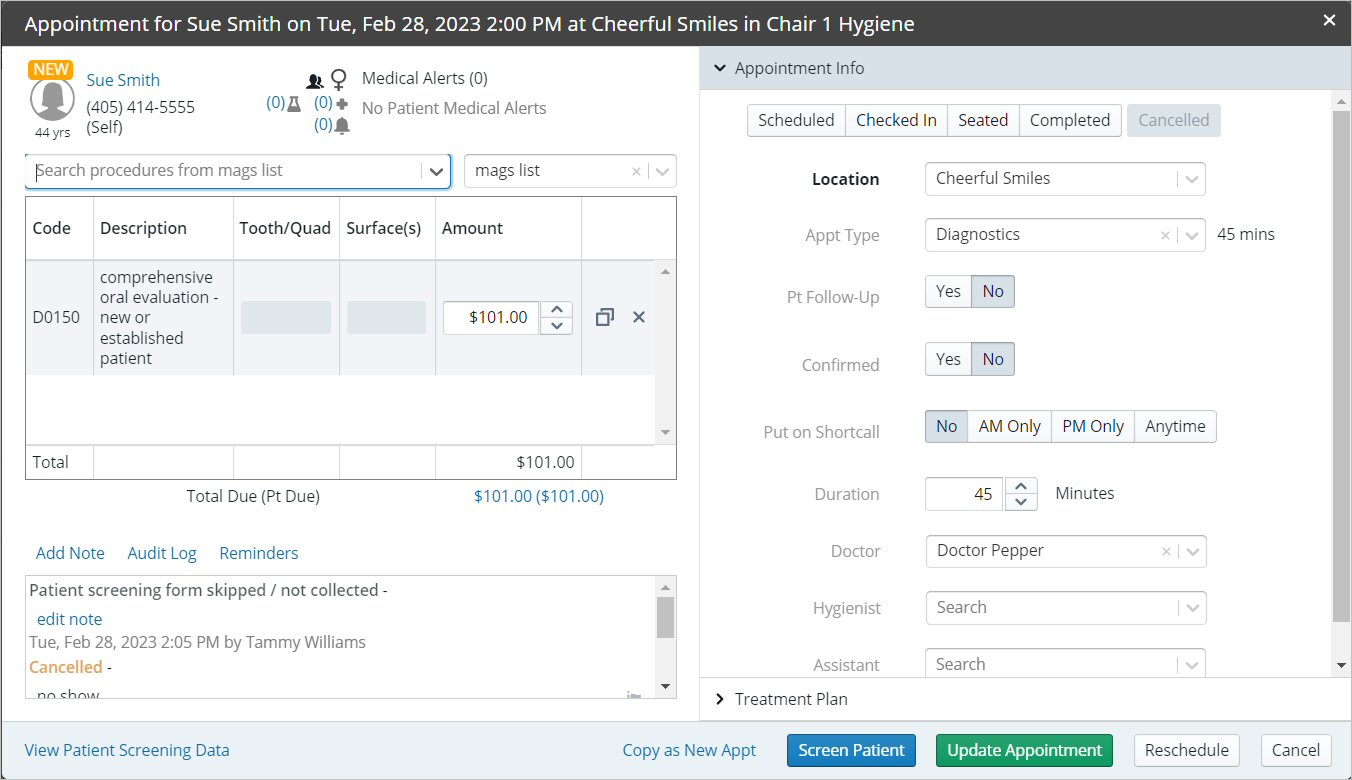The height and width of the screenshot is (780, 1352).
Task: Click the medical cross alert icon
Action: click(342, 103)
